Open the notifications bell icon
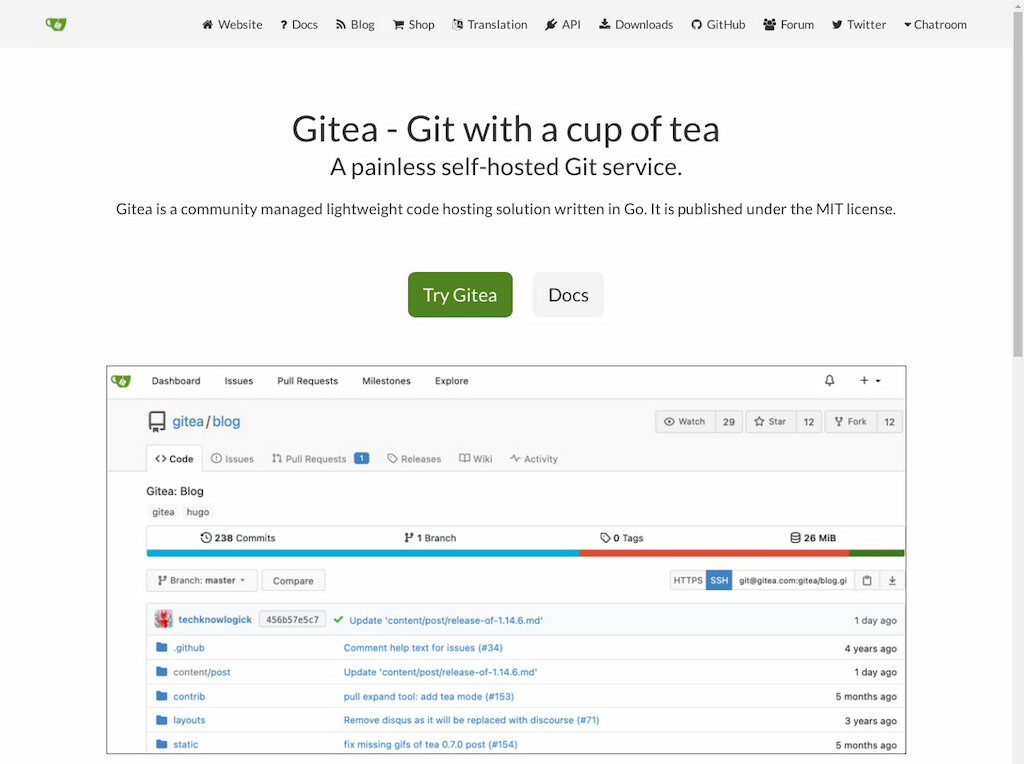This screenshot has width=1024, height=764. [x=828, y=381]
